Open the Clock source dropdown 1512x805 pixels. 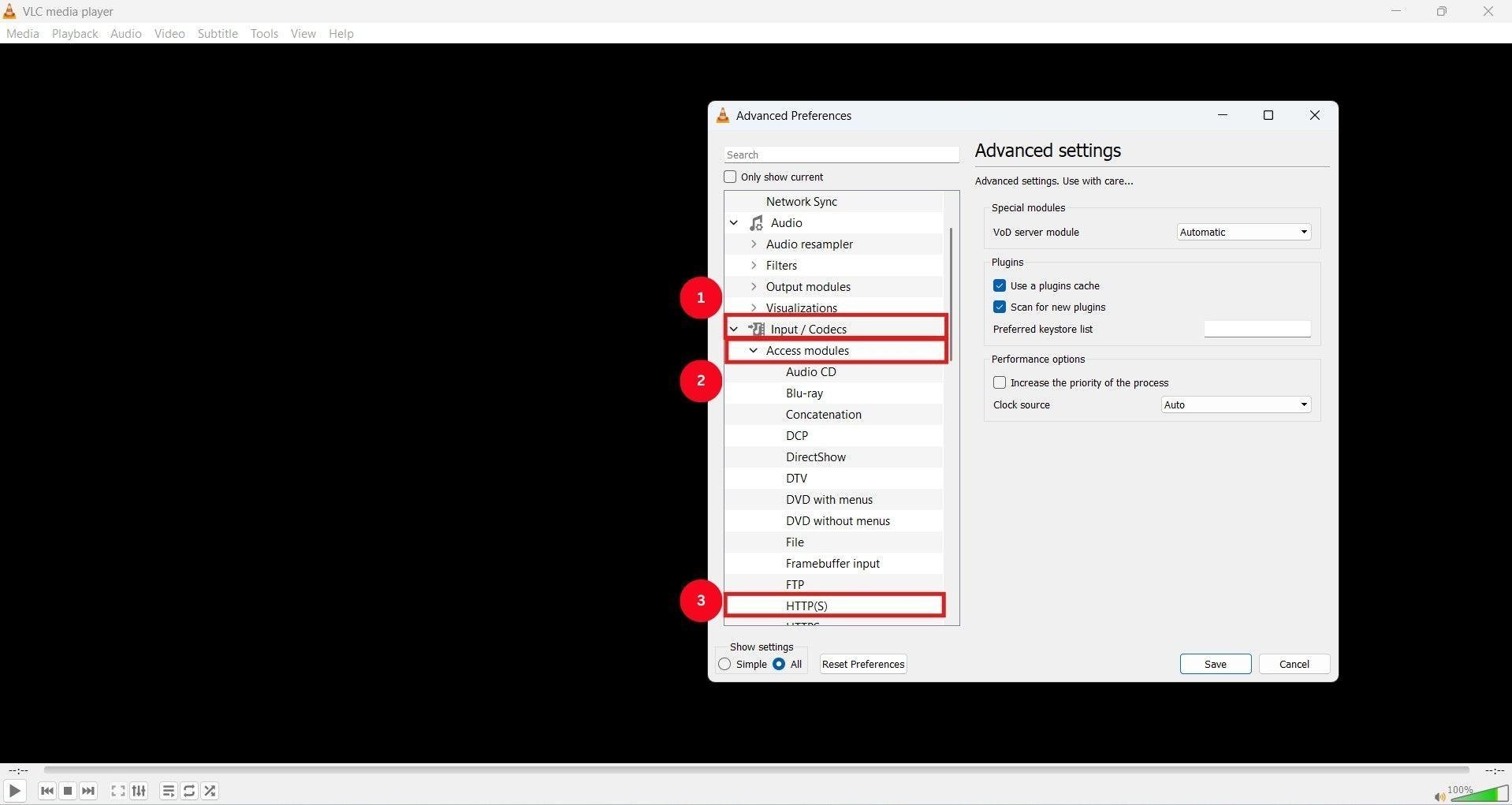1235,404
